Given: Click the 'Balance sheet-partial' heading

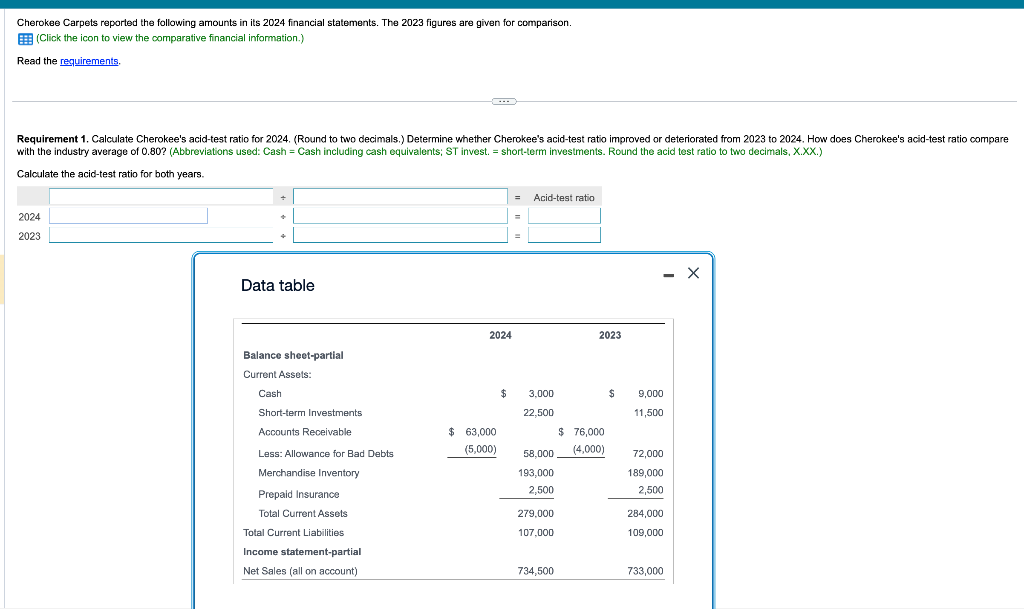Looking at the screenshot, I should (x=293, y=355).
